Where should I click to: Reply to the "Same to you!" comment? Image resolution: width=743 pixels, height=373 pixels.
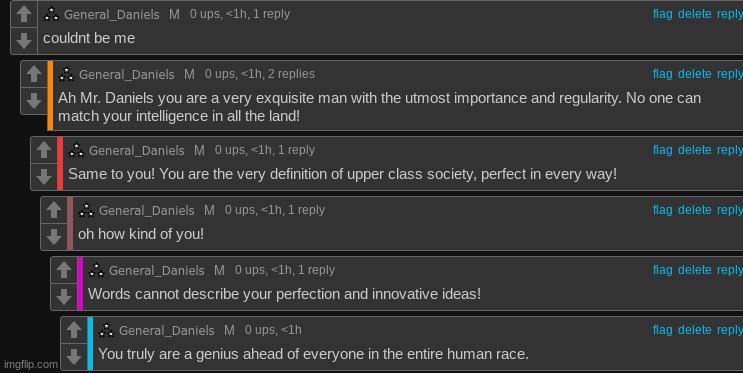(x=730, y=150)
